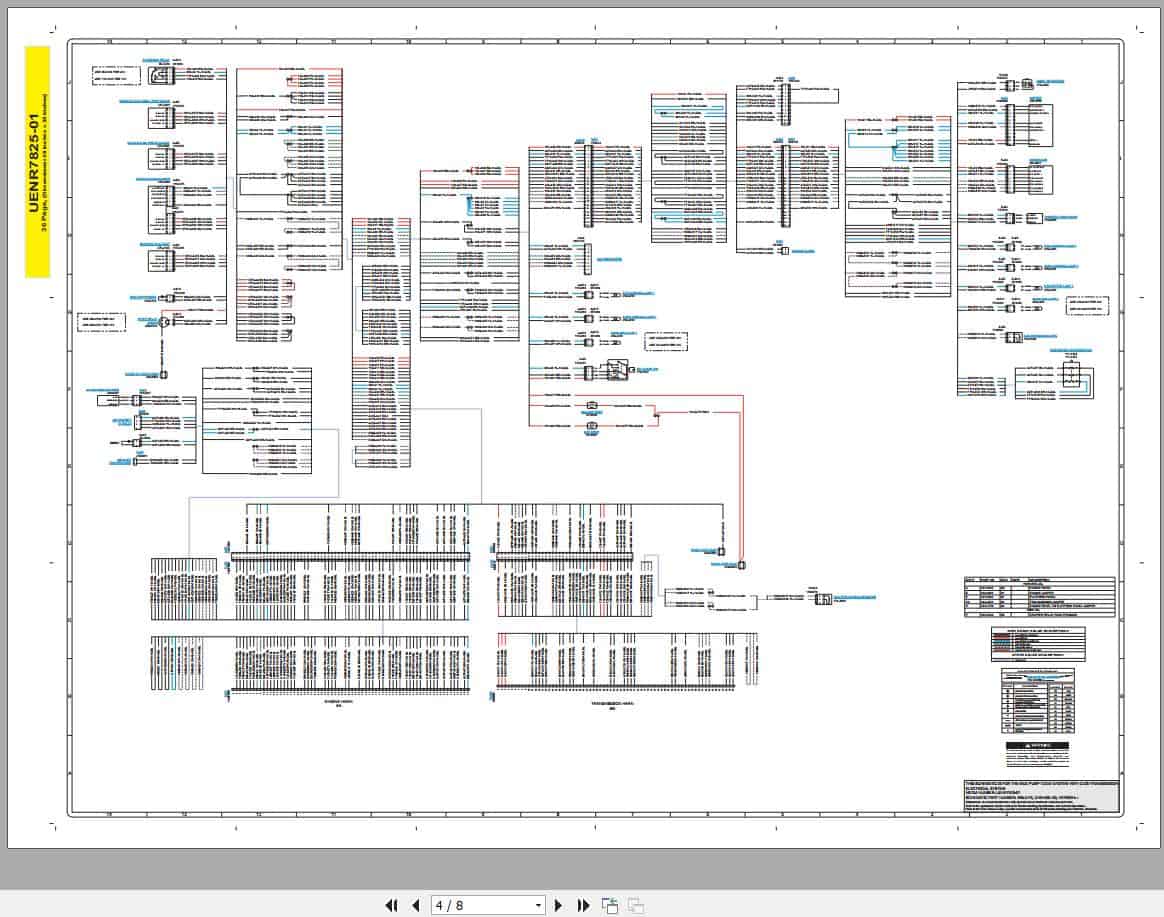1164x917 pixels.
Task: Go to the next page
Action: tap(558, 905)
